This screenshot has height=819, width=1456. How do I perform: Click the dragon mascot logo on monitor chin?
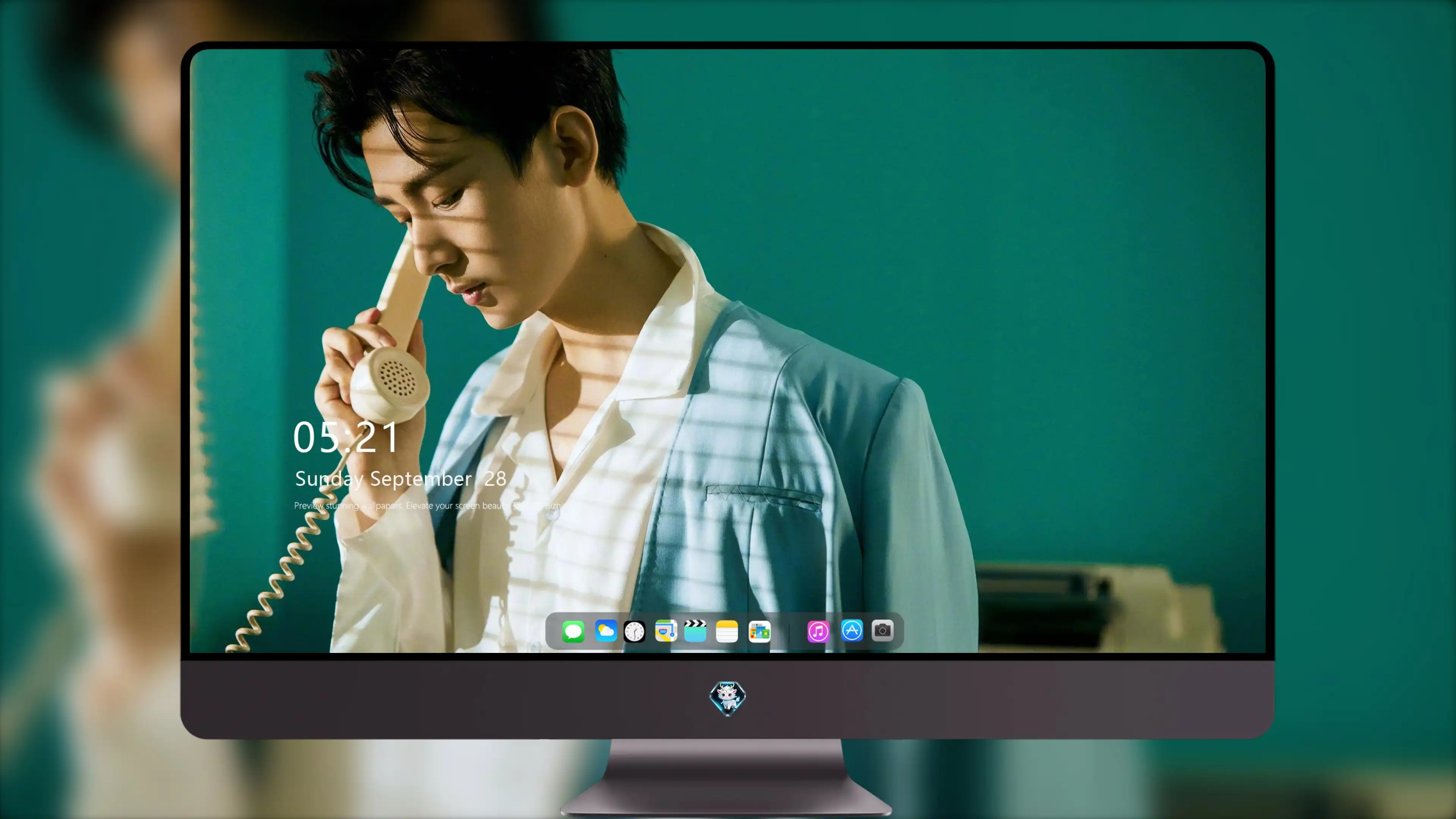728,698
